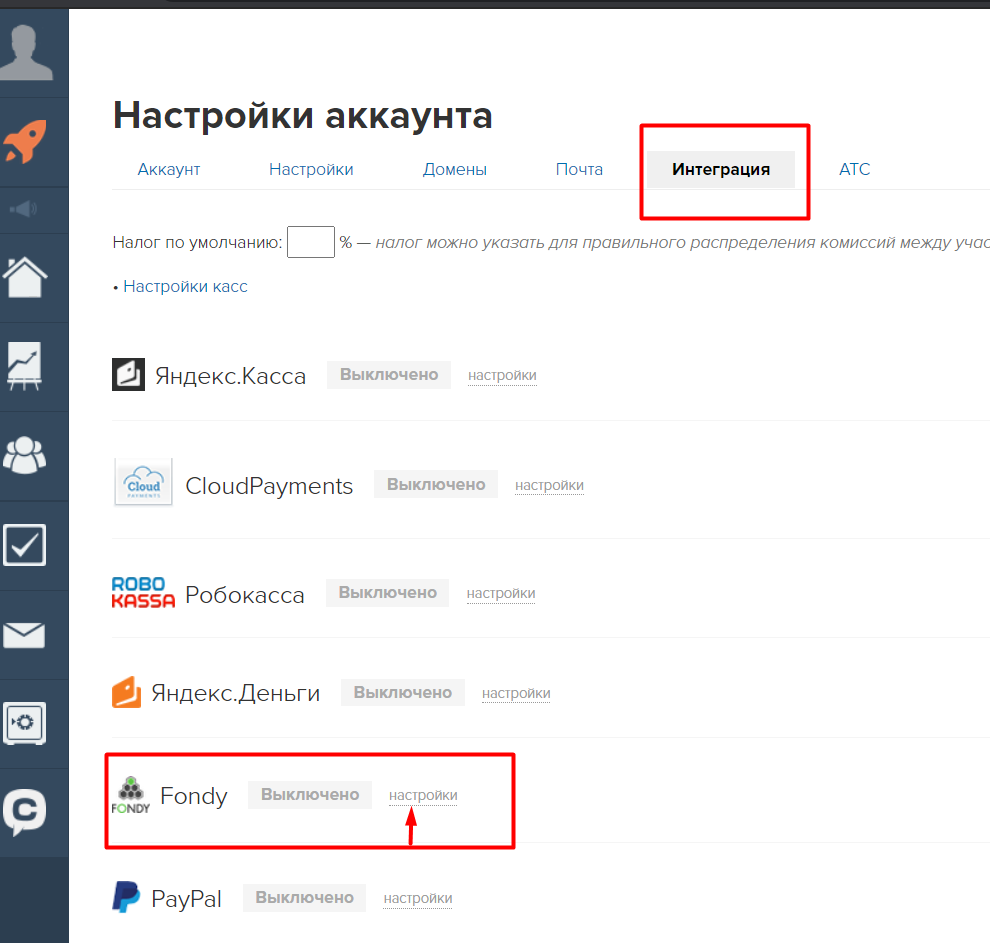Viewport: 990px width, 943px height.
Task: Click the PayPal name text
Action: pyautogui.click(x=186, y=899)
